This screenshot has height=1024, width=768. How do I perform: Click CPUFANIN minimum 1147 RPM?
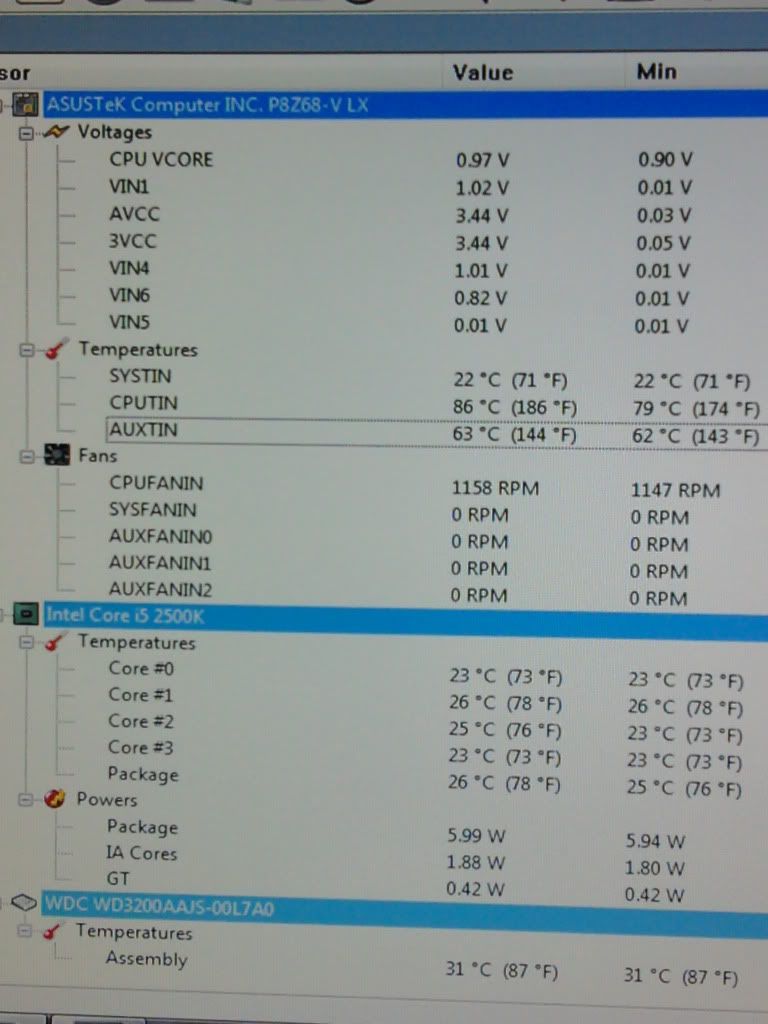coord(675,490)
